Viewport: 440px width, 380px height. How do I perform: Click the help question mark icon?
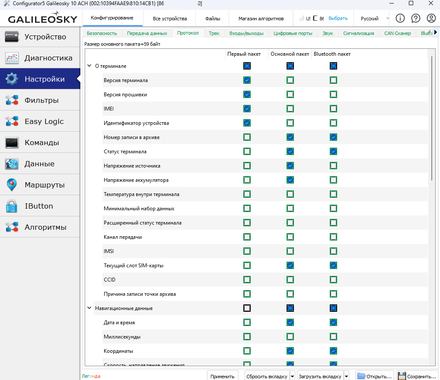coord(416,18)
